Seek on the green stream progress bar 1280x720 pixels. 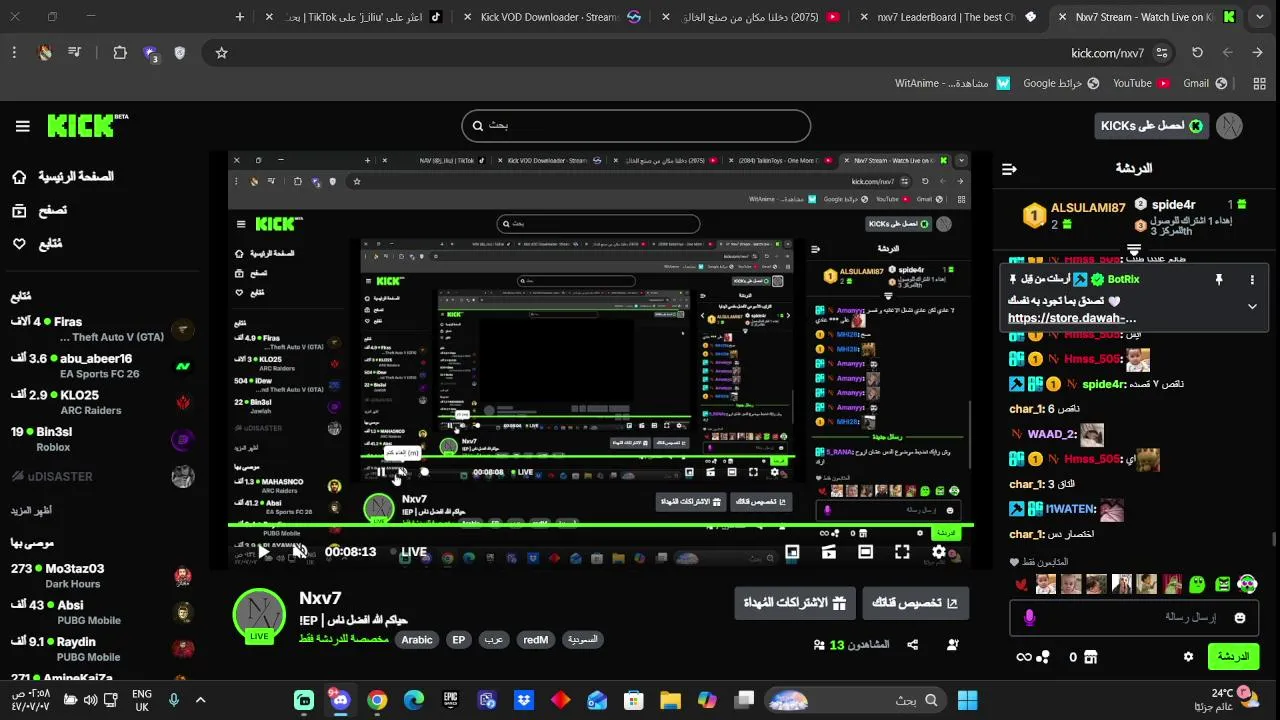click(x=600, y=523)
